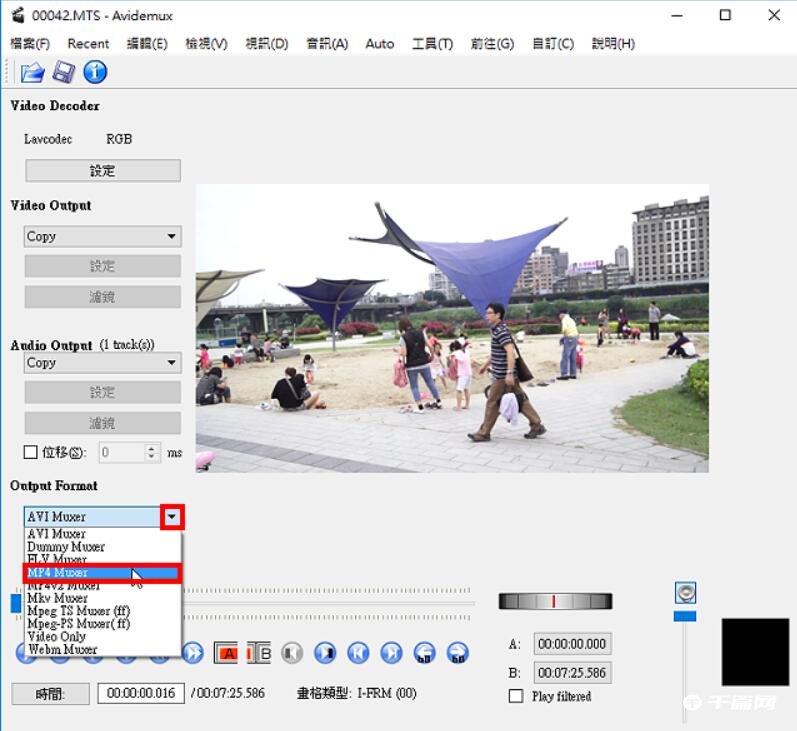Image resolution: width=797 pixels, height=731 pixels.
Task: Open the 音訊(A) menu
Action: [327, 44]
